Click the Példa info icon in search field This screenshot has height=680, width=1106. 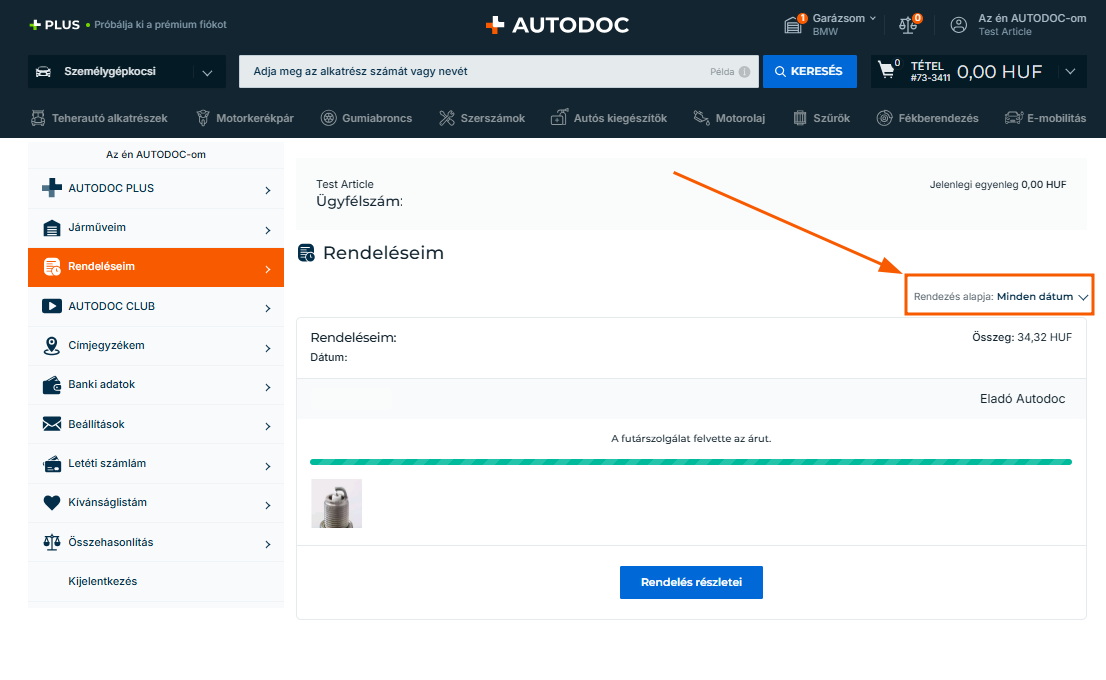744,72
